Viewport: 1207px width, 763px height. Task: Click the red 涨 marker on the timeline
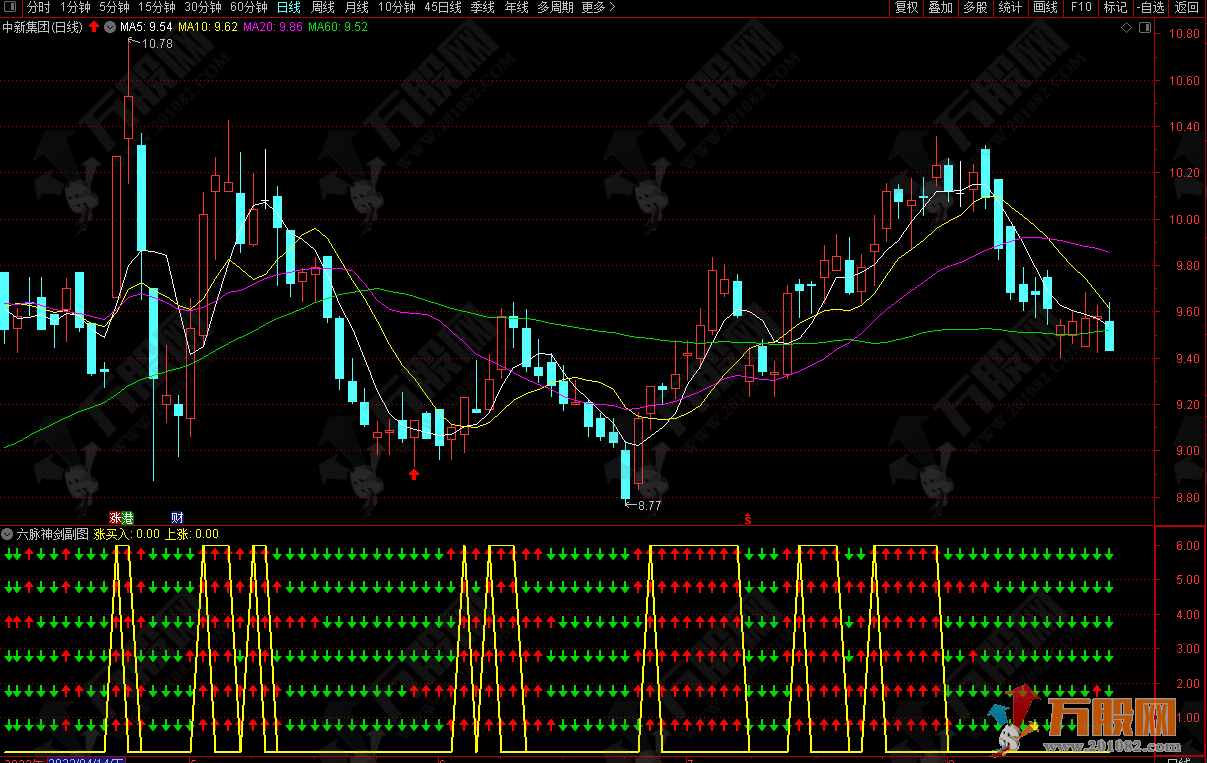(116, 517)
